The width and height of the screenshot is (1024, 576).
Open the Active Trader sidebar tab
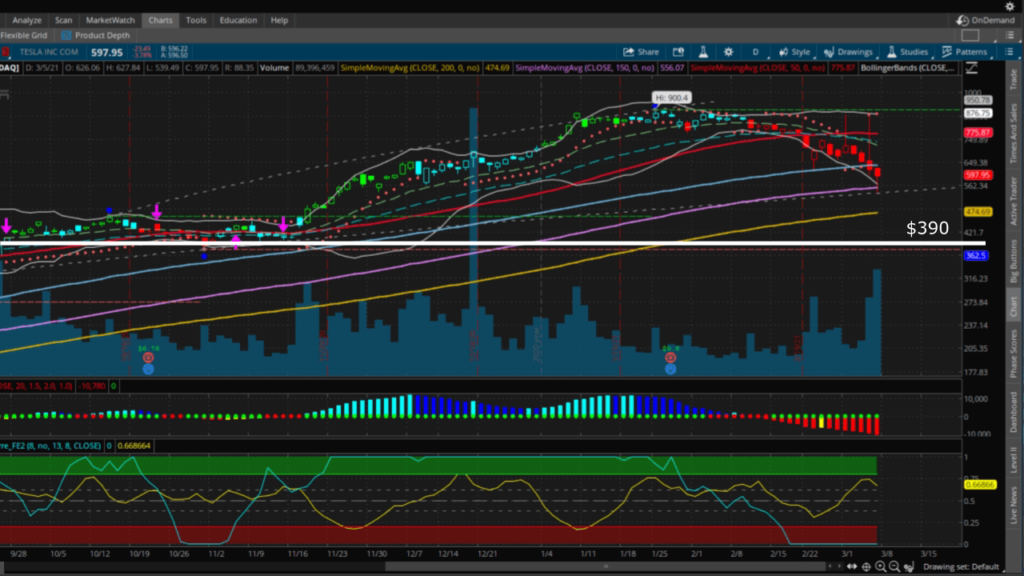pos(1014,201)
